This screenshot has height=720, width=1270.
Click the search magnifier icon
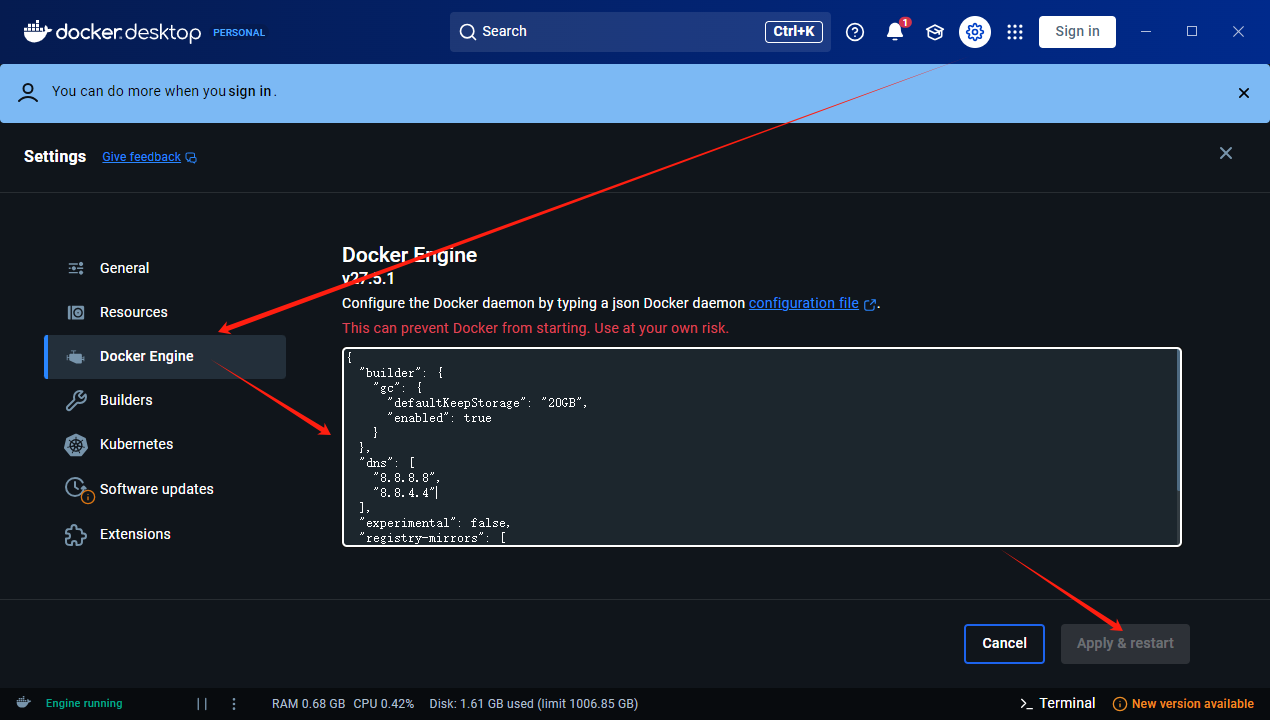pos(467,32)
